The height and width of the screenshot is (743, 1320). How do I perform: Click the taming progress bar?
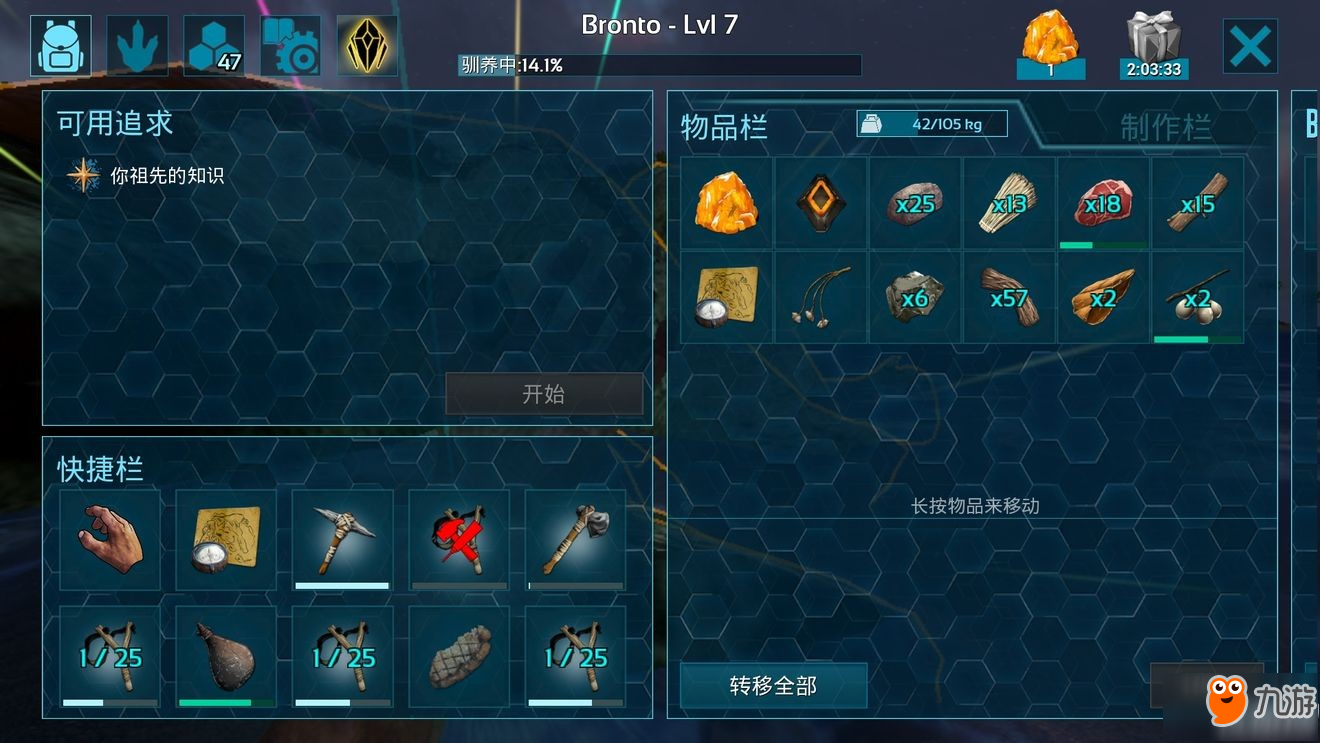659,65
